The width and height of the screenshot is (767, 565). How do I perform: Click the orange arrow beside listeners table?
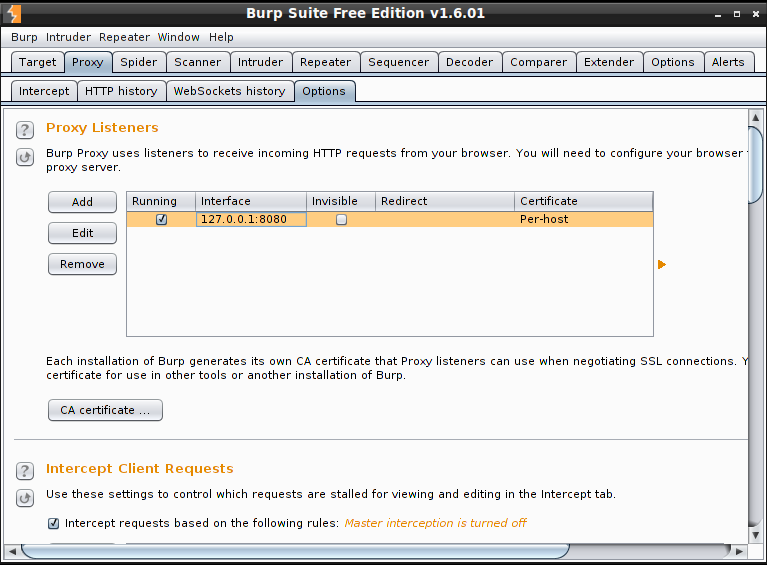662,265
